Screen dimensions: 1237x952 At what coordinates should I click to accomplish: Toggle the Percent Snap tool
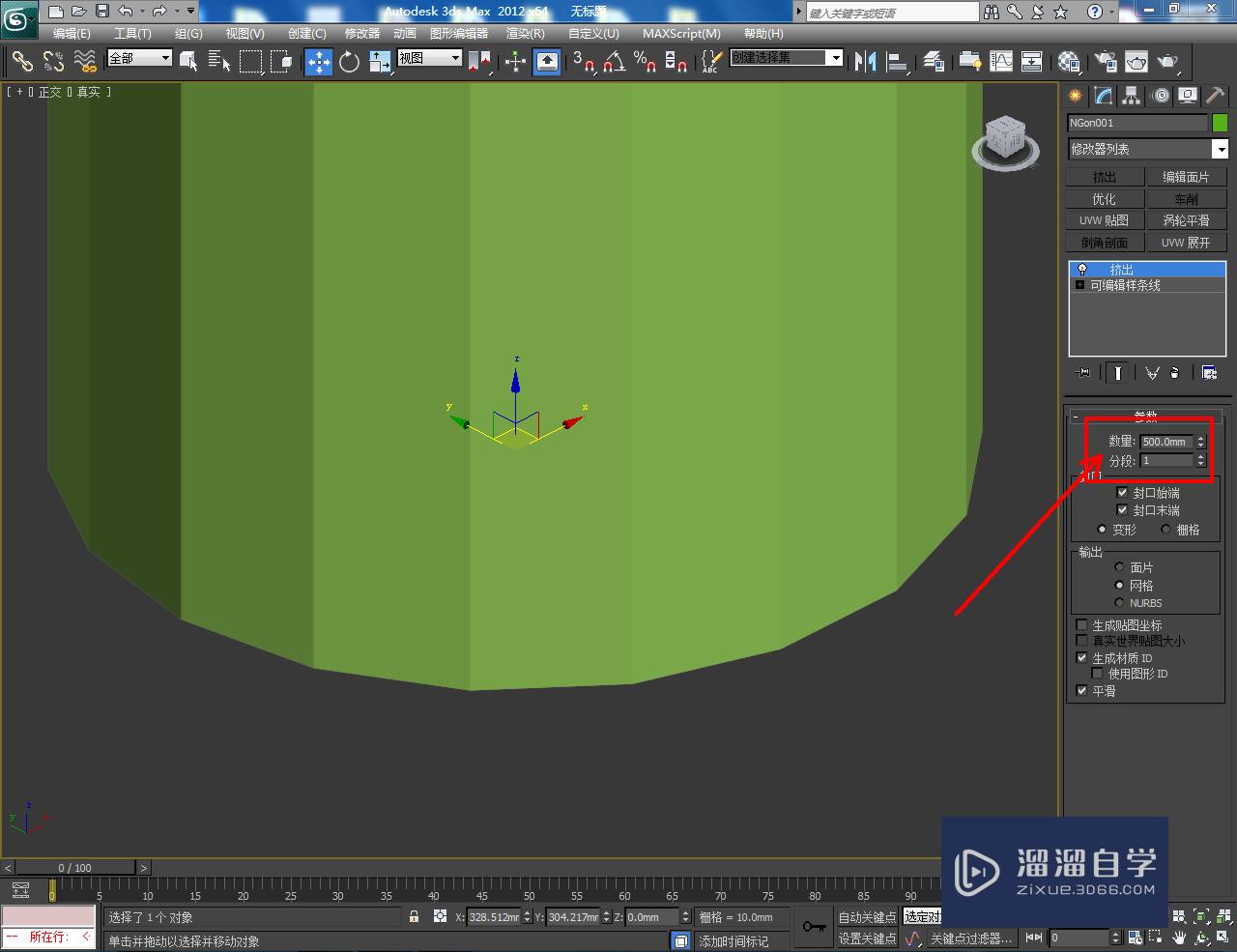coord(645,62)
